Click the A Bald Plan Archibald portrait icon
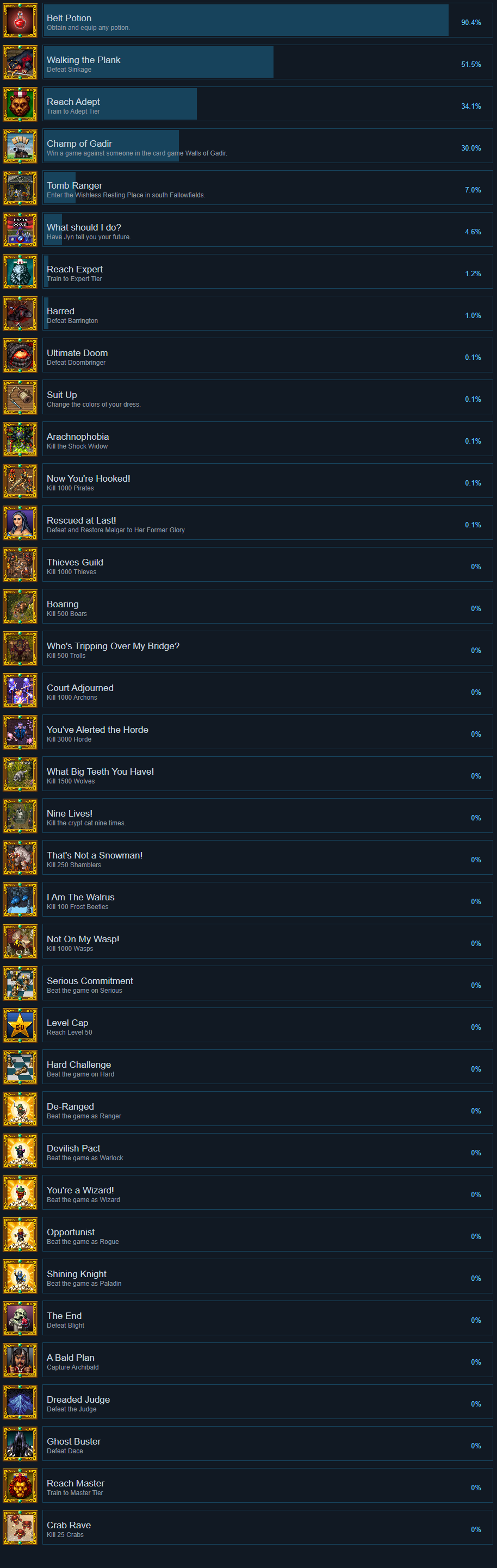 point(20,1360)
